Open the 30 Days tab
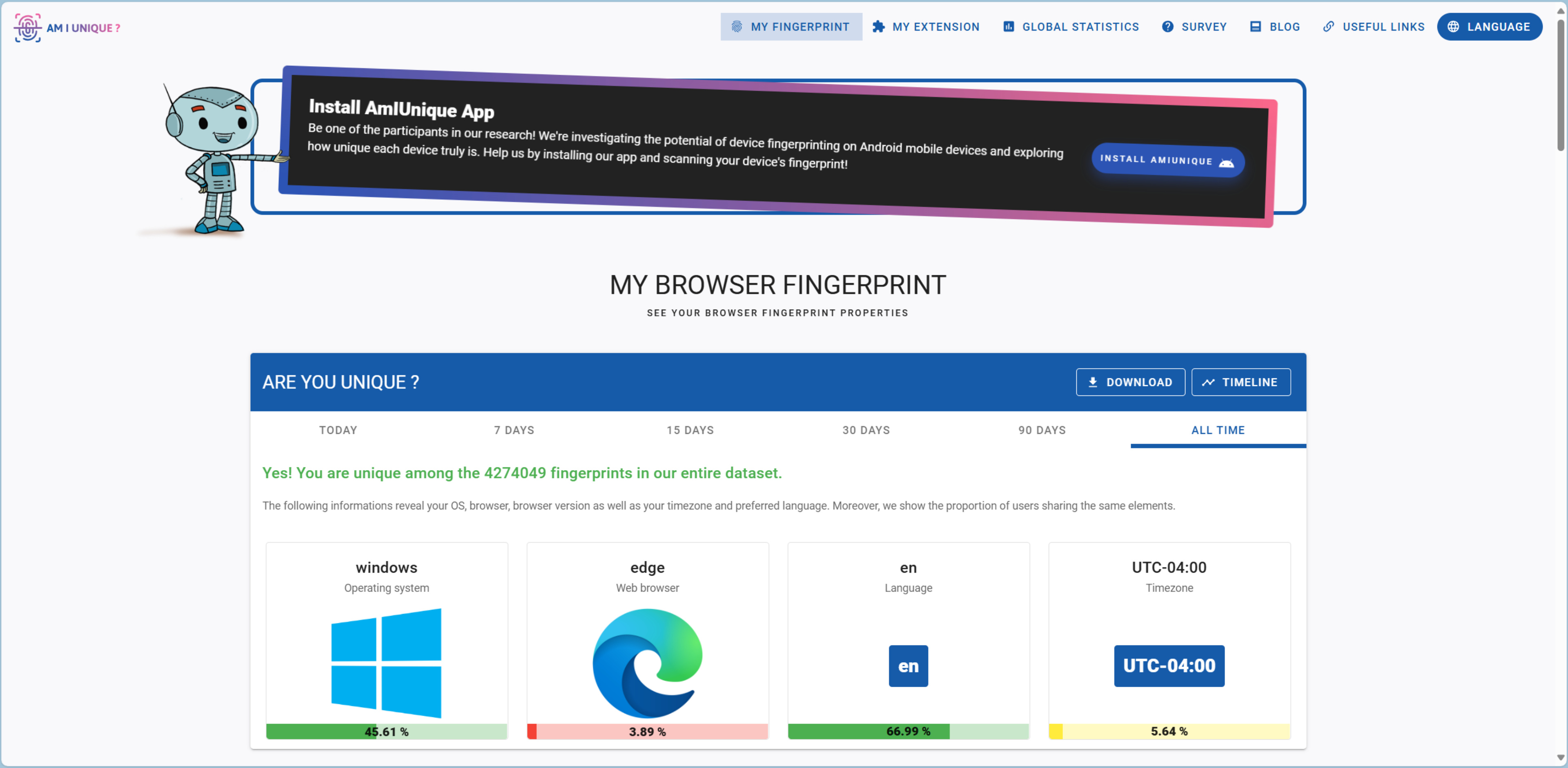Image resolution: width=1568 pixels, height=768 pixels. click(866, 430)
